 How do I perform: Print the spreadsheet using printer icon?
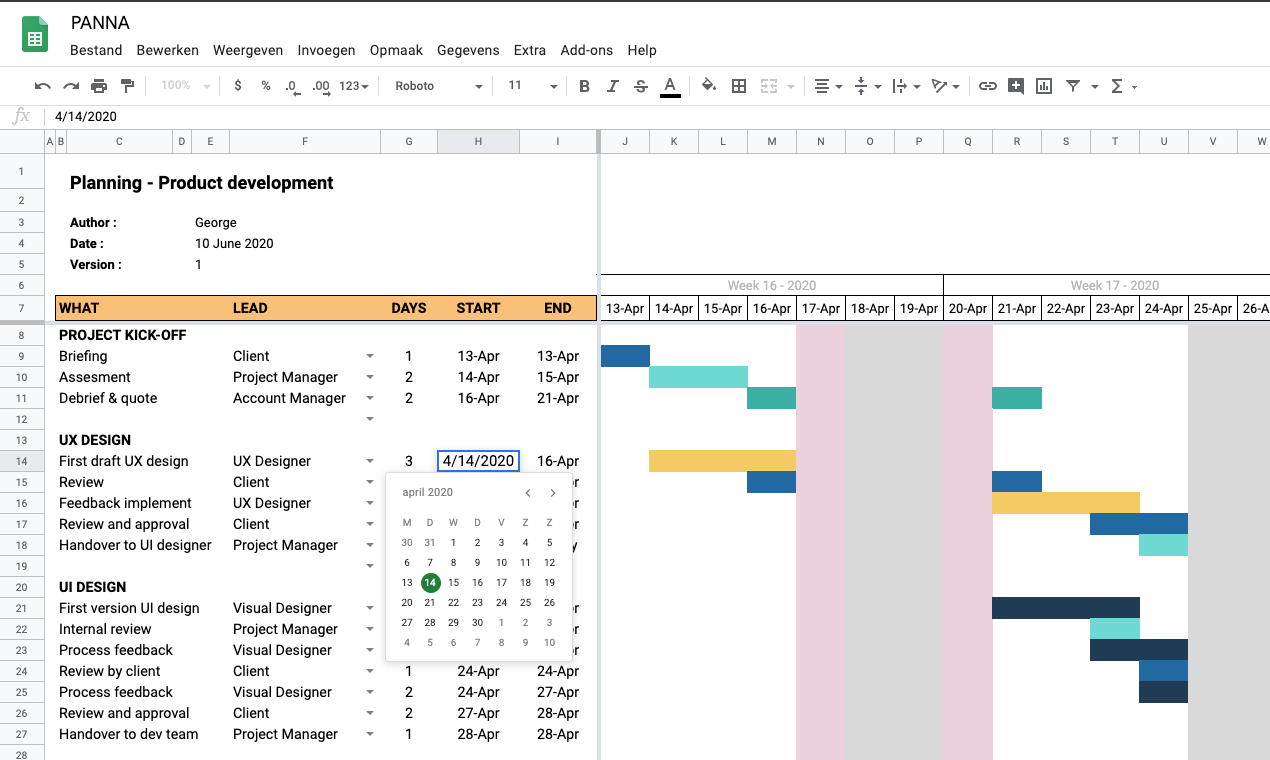(x=99, y=86)
